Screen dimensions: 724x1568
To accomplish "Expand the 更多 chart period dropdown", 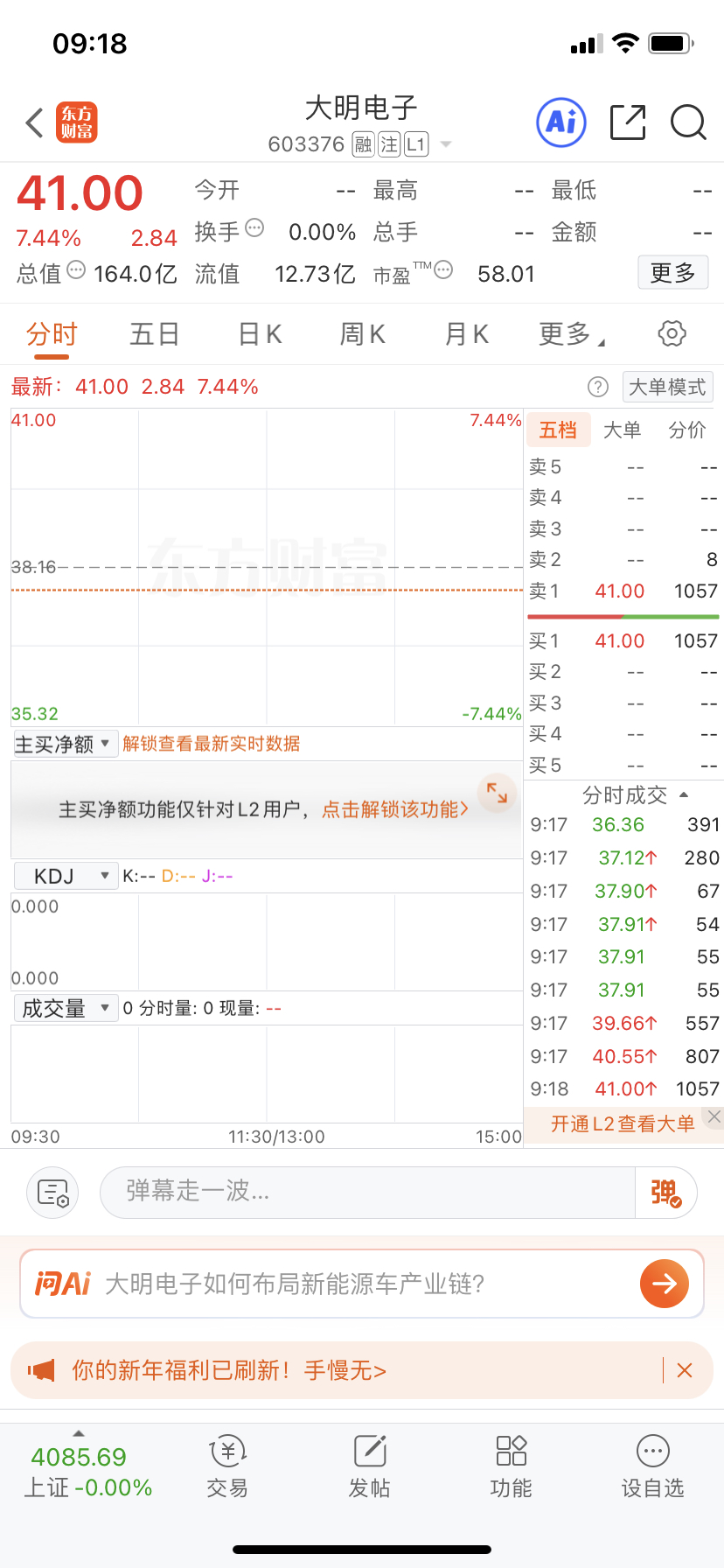I will pyautogui.click(x=572, y=334).
